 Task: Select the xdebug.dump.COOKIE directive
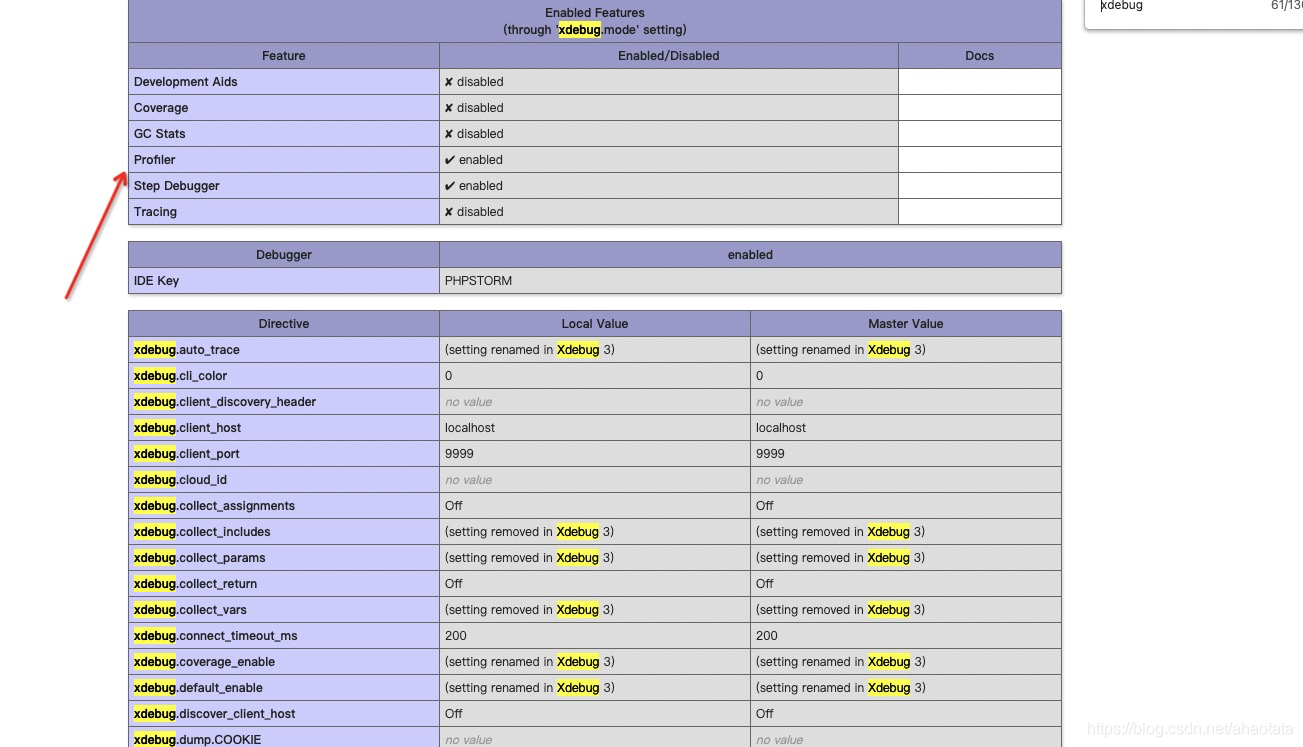pos(197,740)
